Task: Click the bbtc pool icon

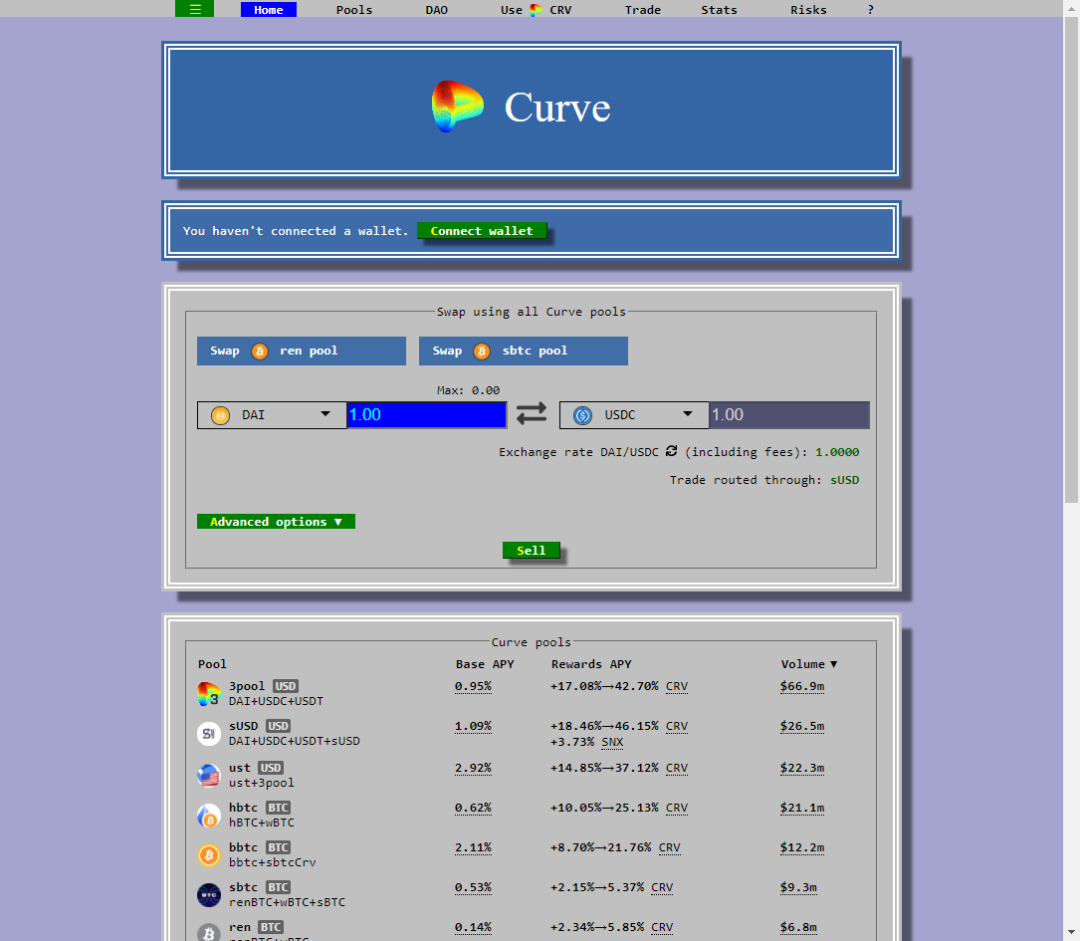Action: 209,856
